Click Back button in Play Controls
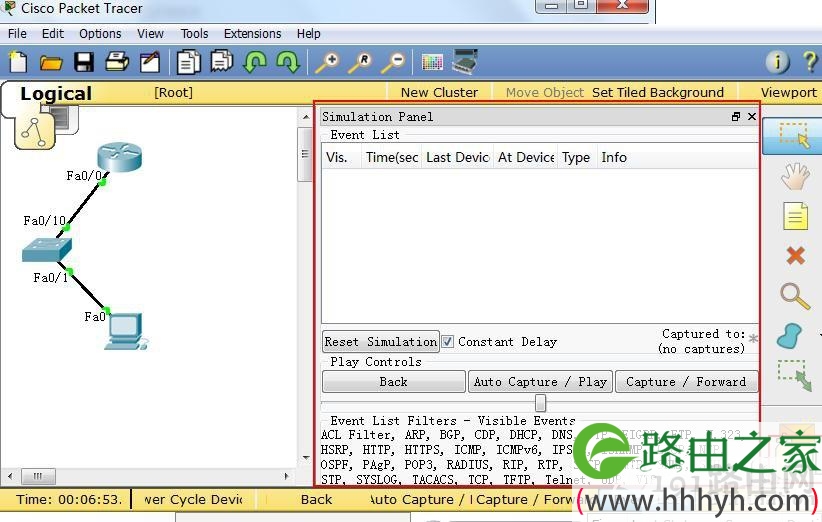The height and width of the screenshot is (522, 822). tap(394, 382)
